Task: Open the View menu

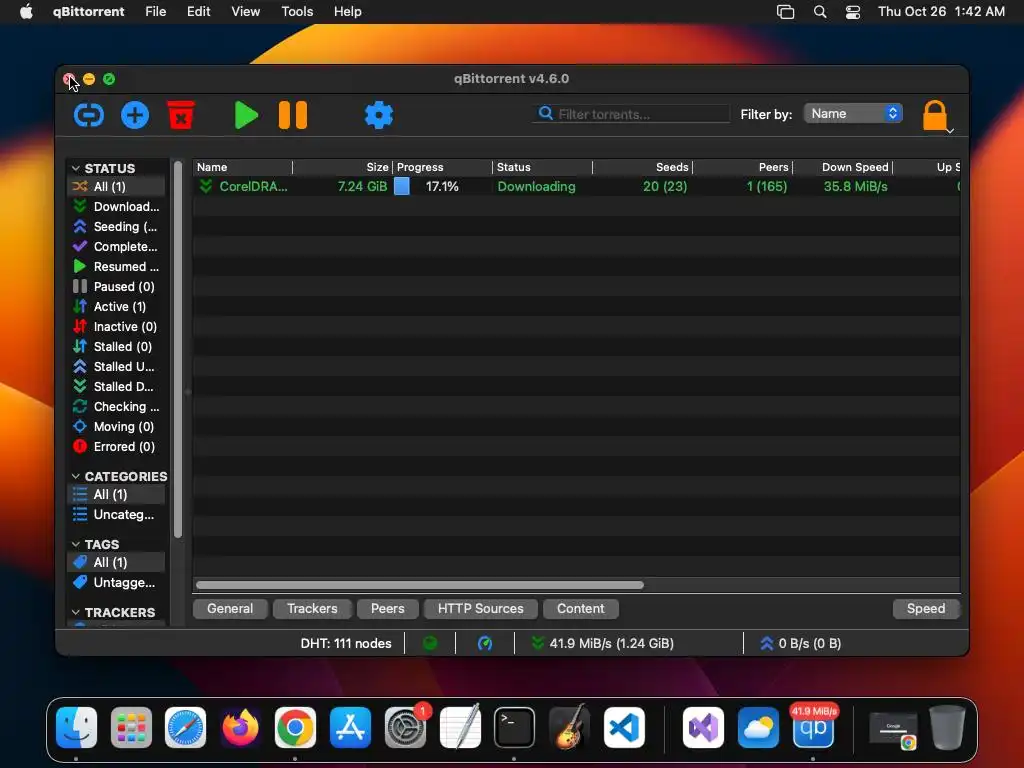Action: coord(246,12)
